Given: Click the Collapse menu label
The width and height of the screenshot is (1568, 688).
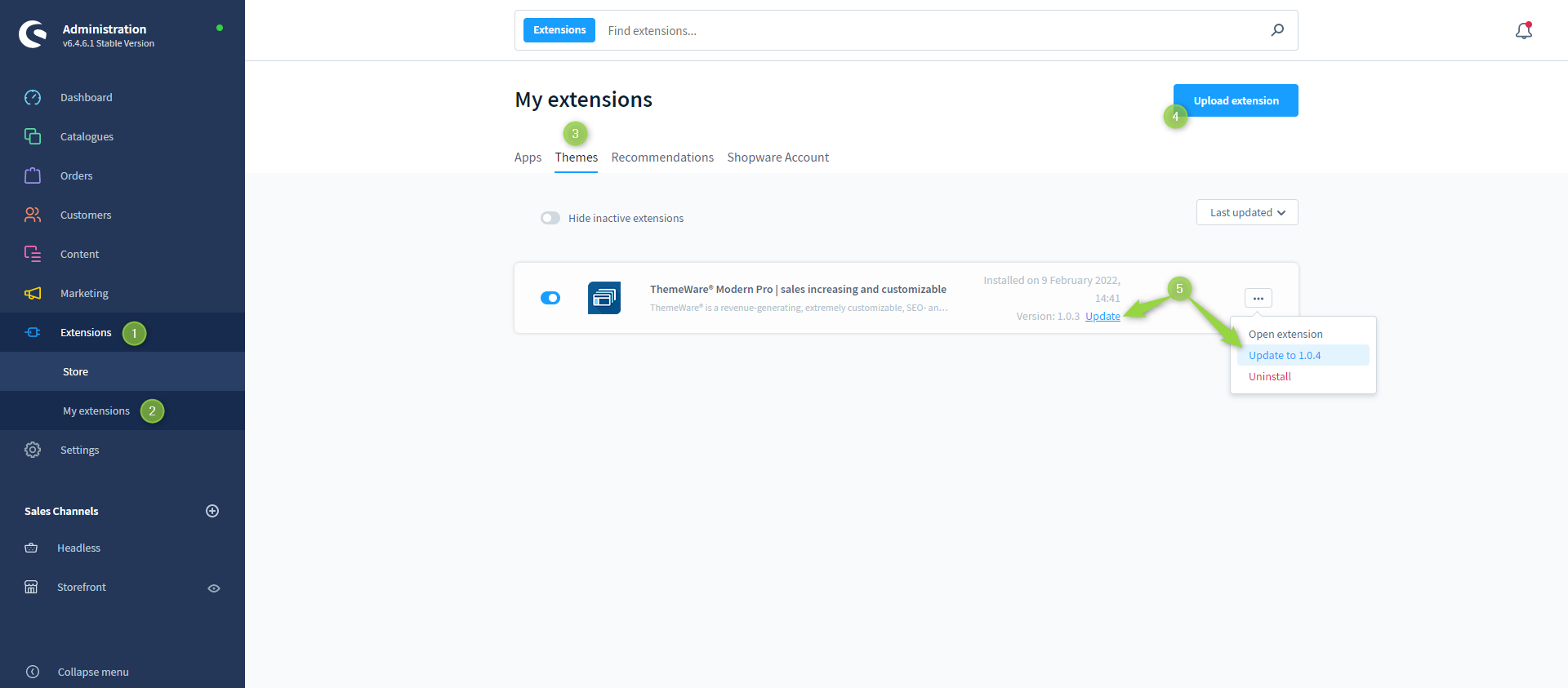Looking at the screenshot, I should tap(93, 672).
